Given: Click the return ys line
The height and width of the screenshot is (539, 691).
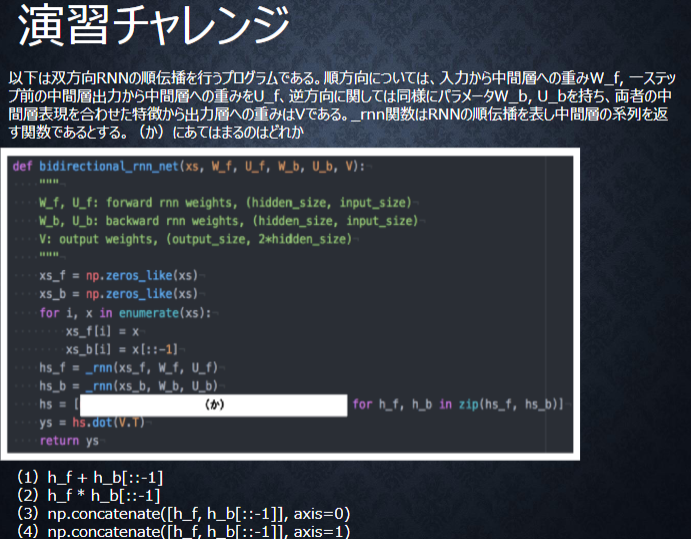Looking at the screenshot, I should click(69, 441).
